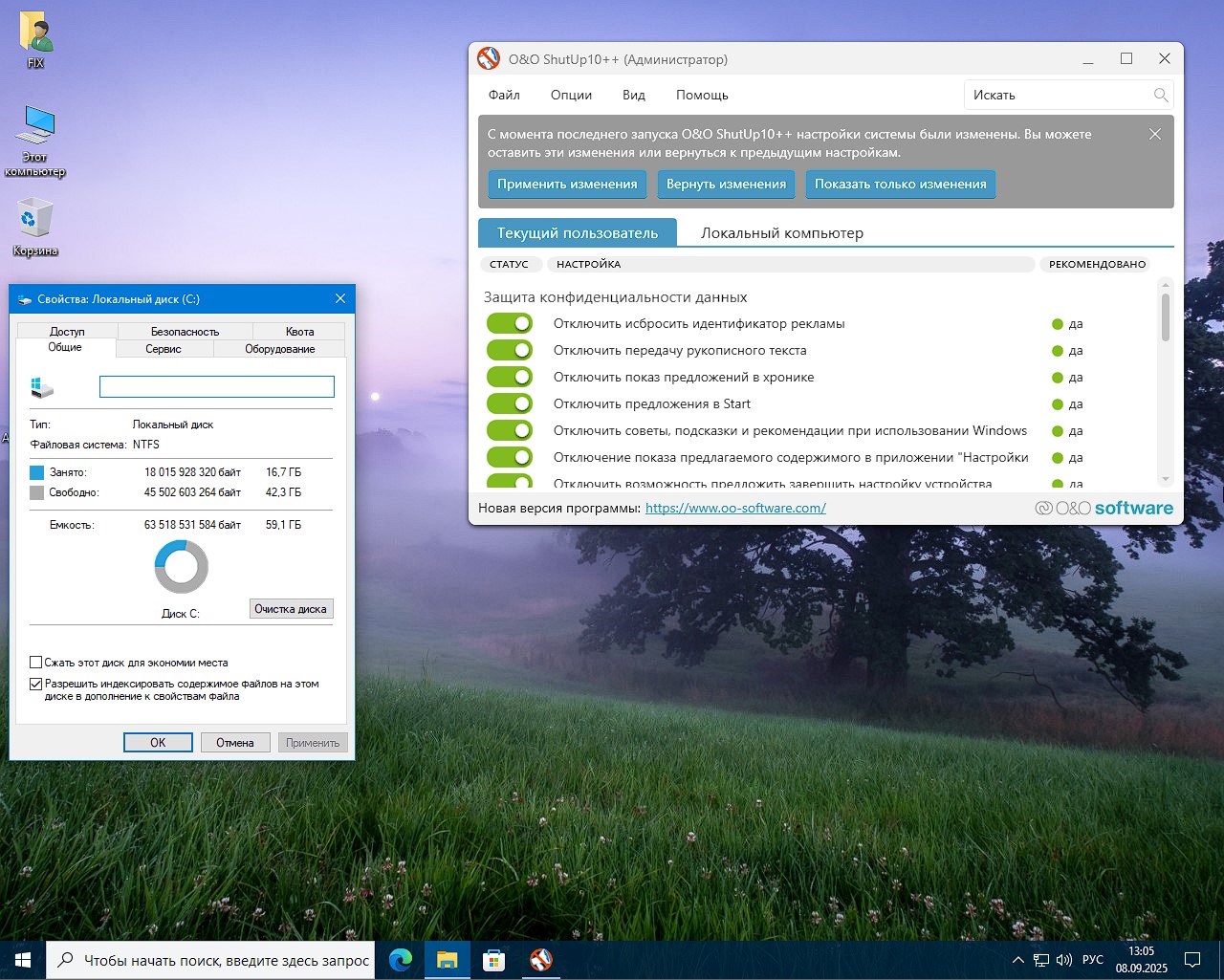
Task: Open the Опции menu
Action: coord(571,95)
